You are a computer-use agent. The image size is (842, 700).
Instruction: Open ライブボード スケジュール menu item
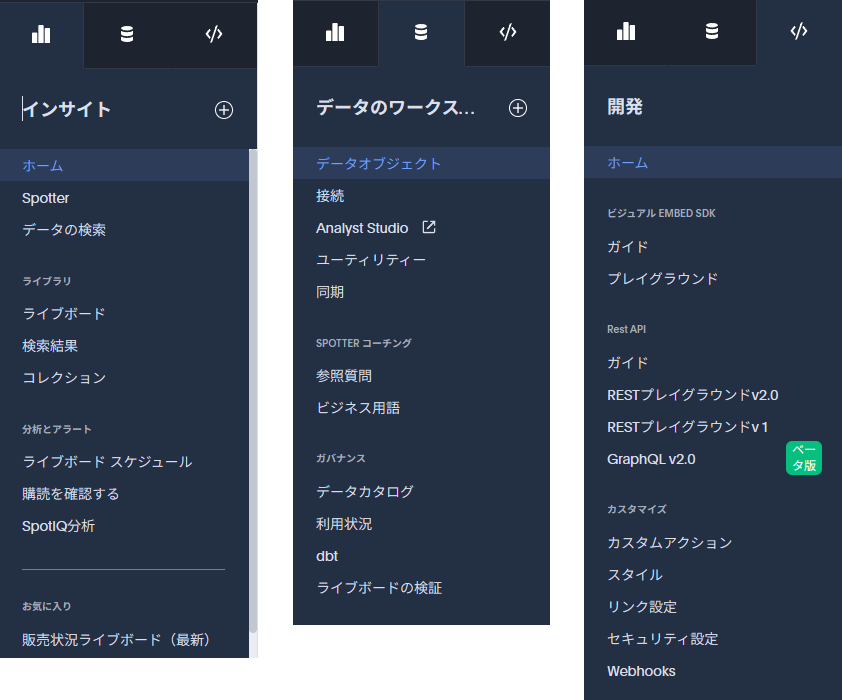click(107, 462)
